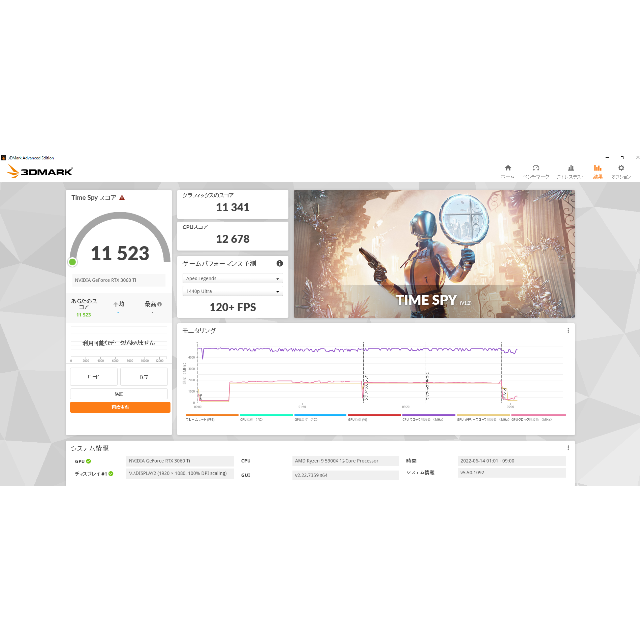
Task: Open the monitoring panel three-dot menu
Action: pyautogui.click(x=568, y=331)
